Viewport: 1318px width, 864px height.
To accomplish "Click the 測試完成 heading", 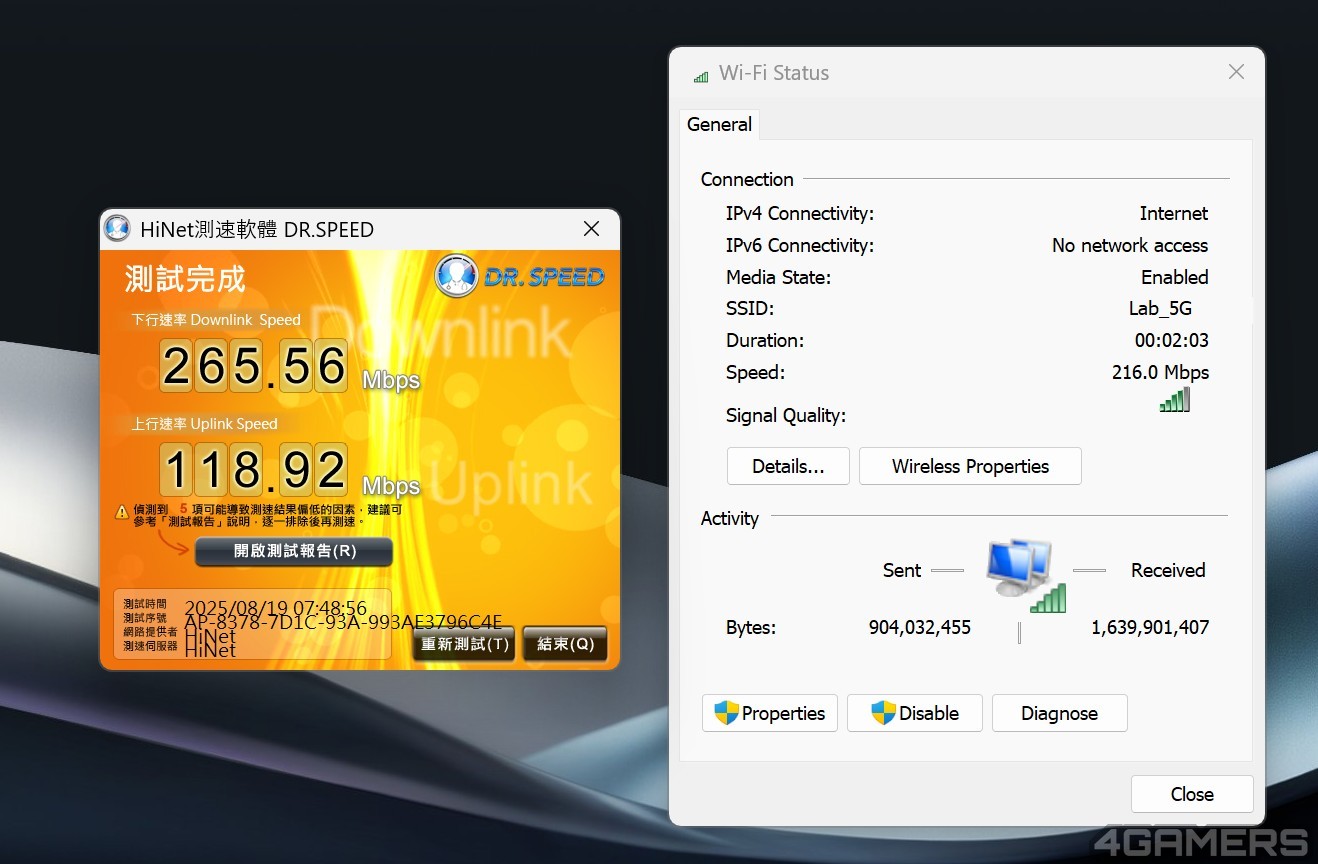I will 185,279.
